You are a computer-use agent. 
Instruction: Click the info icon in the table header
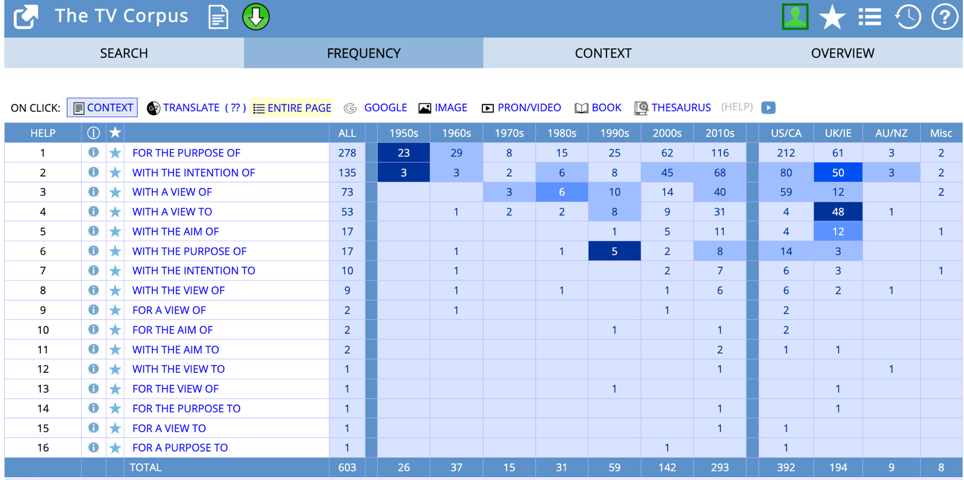pos(93,133)
